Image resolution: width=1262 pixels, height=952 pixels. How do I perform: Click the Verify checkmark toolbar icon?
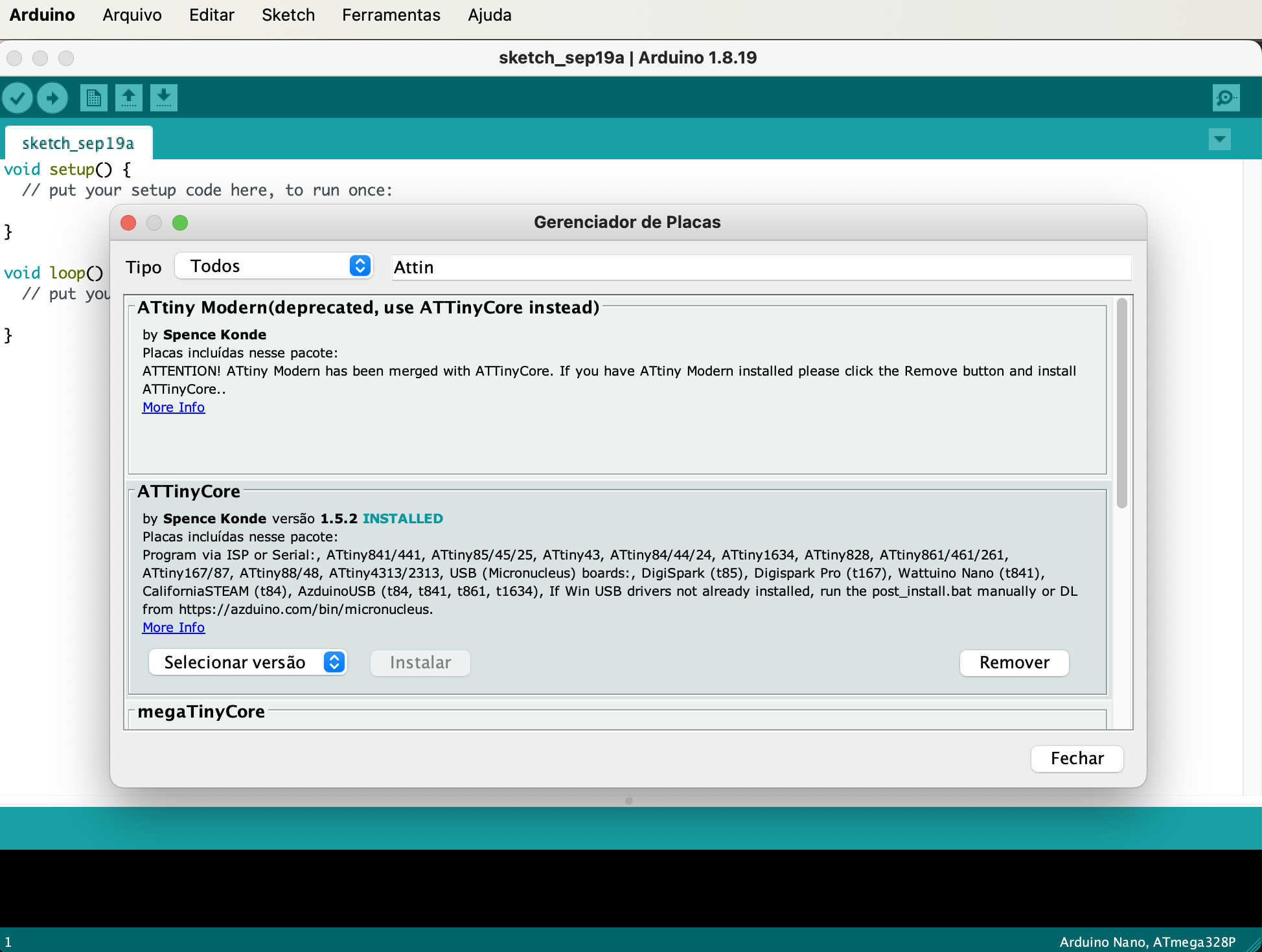click(x=17, y=98)
